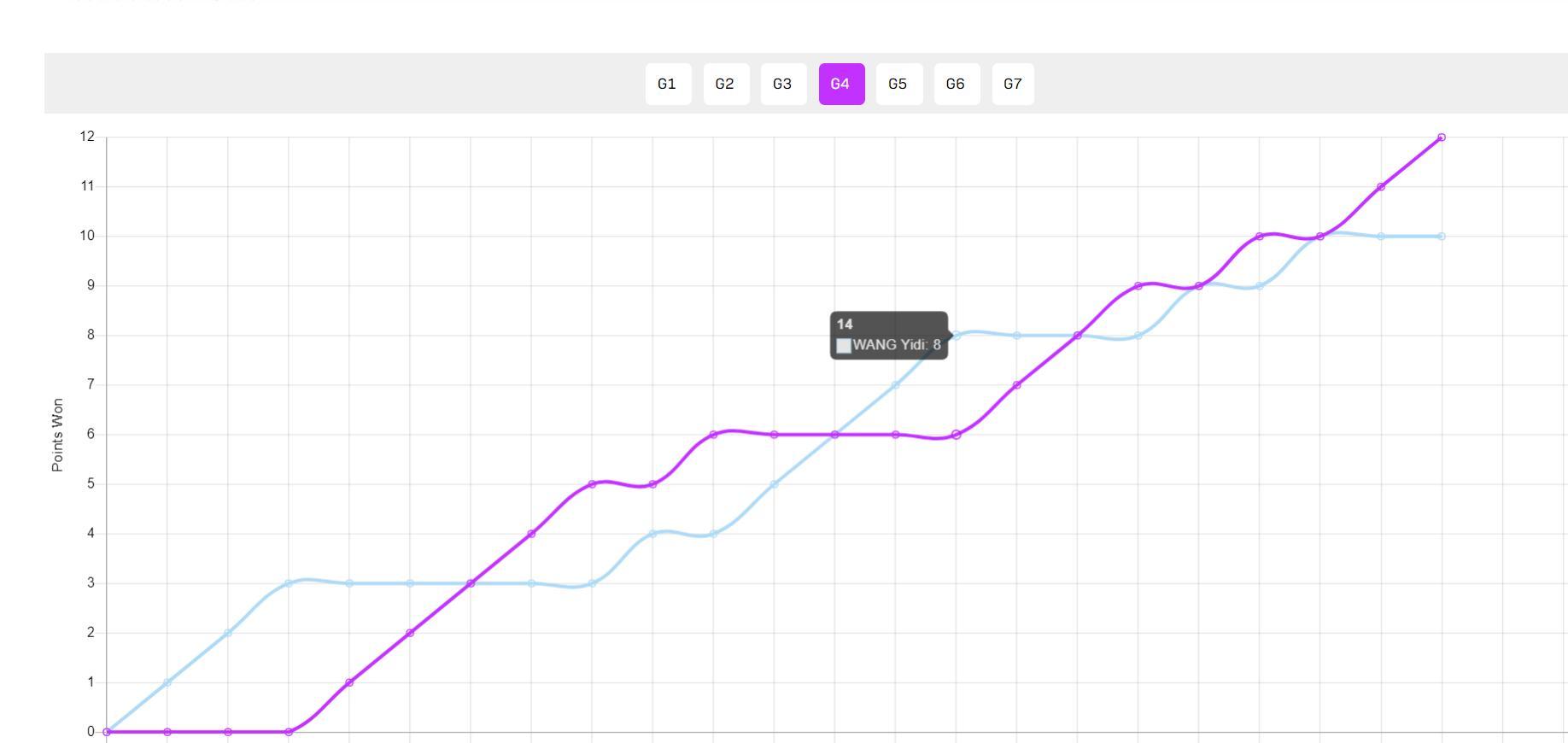The image size is (1568, 743).
Task: Click the last light blue data point at 10
Action: click(x=1442, y=237)
